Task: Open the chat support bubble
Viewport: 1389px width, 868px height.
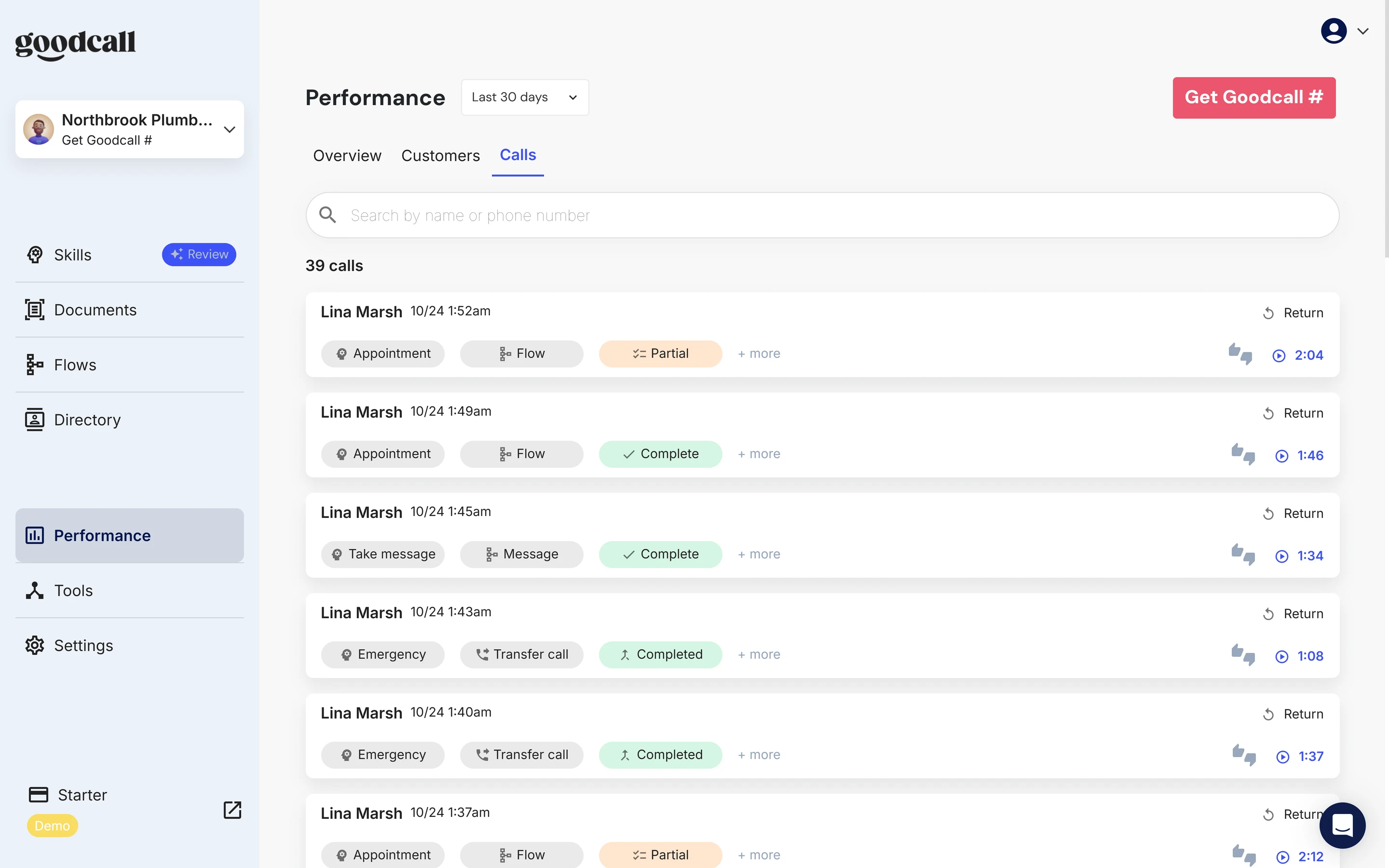Action: [x=1342, y=825]
